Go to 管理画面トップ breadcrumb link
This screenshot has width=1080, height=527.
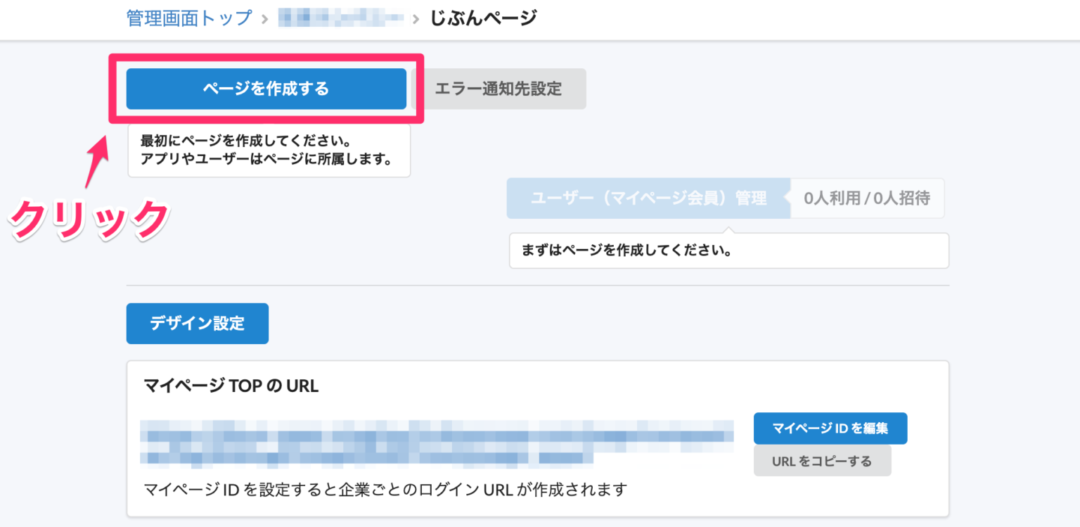(x=189, y=18)
